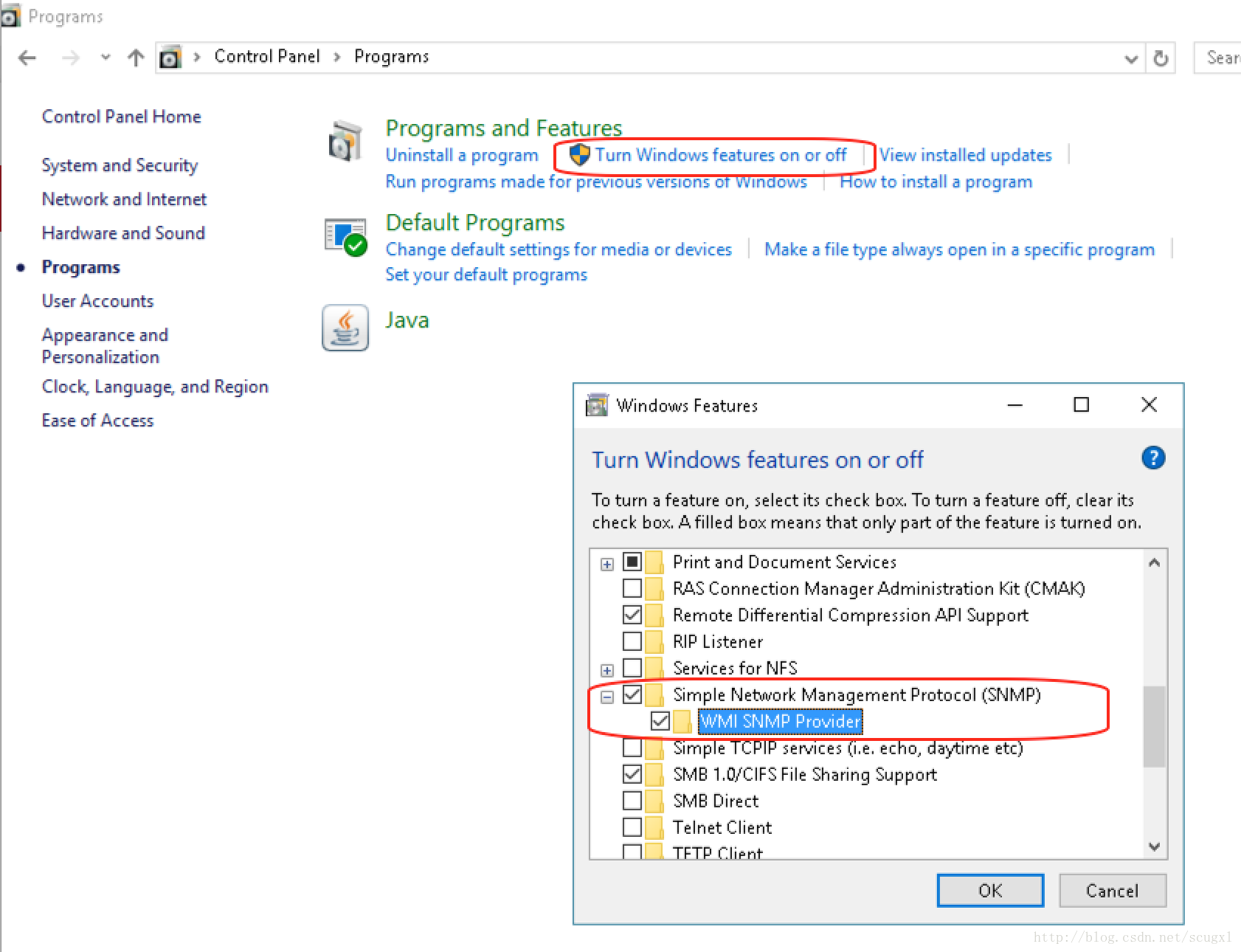
Task: Expand Print and Document Services node
Action: tap(606, 565)
